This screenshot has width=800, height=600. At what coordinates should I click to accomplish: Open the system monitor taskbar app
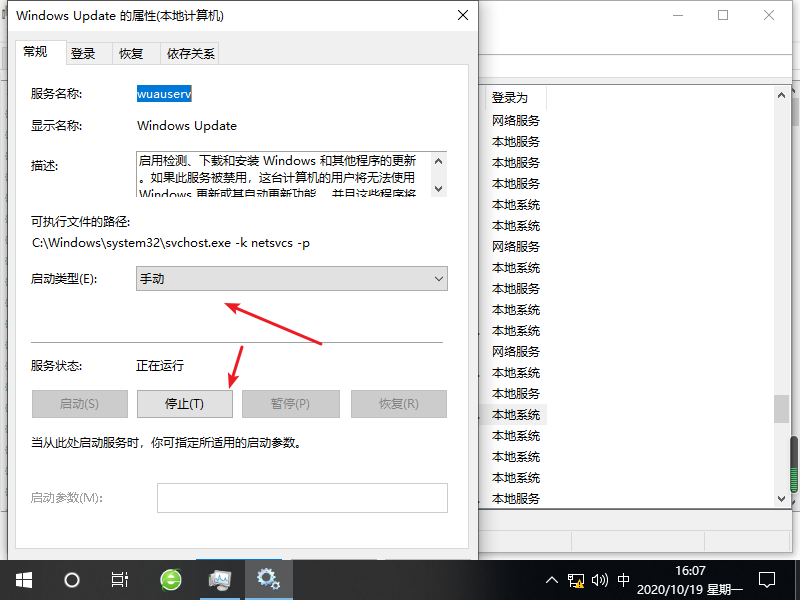point(219,579)
